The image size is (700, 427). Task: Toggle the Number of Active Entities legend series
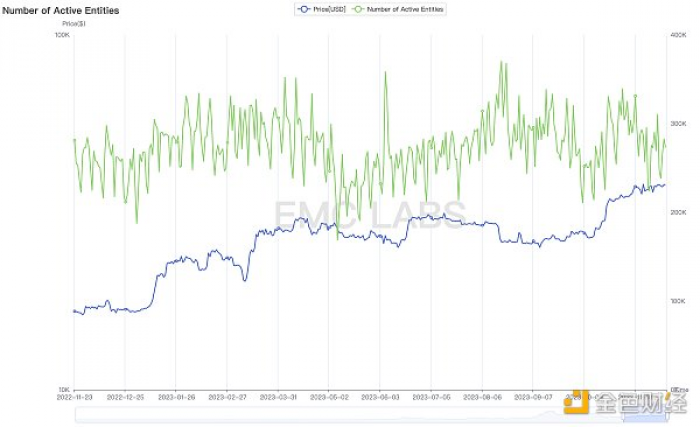coord(398,9)
